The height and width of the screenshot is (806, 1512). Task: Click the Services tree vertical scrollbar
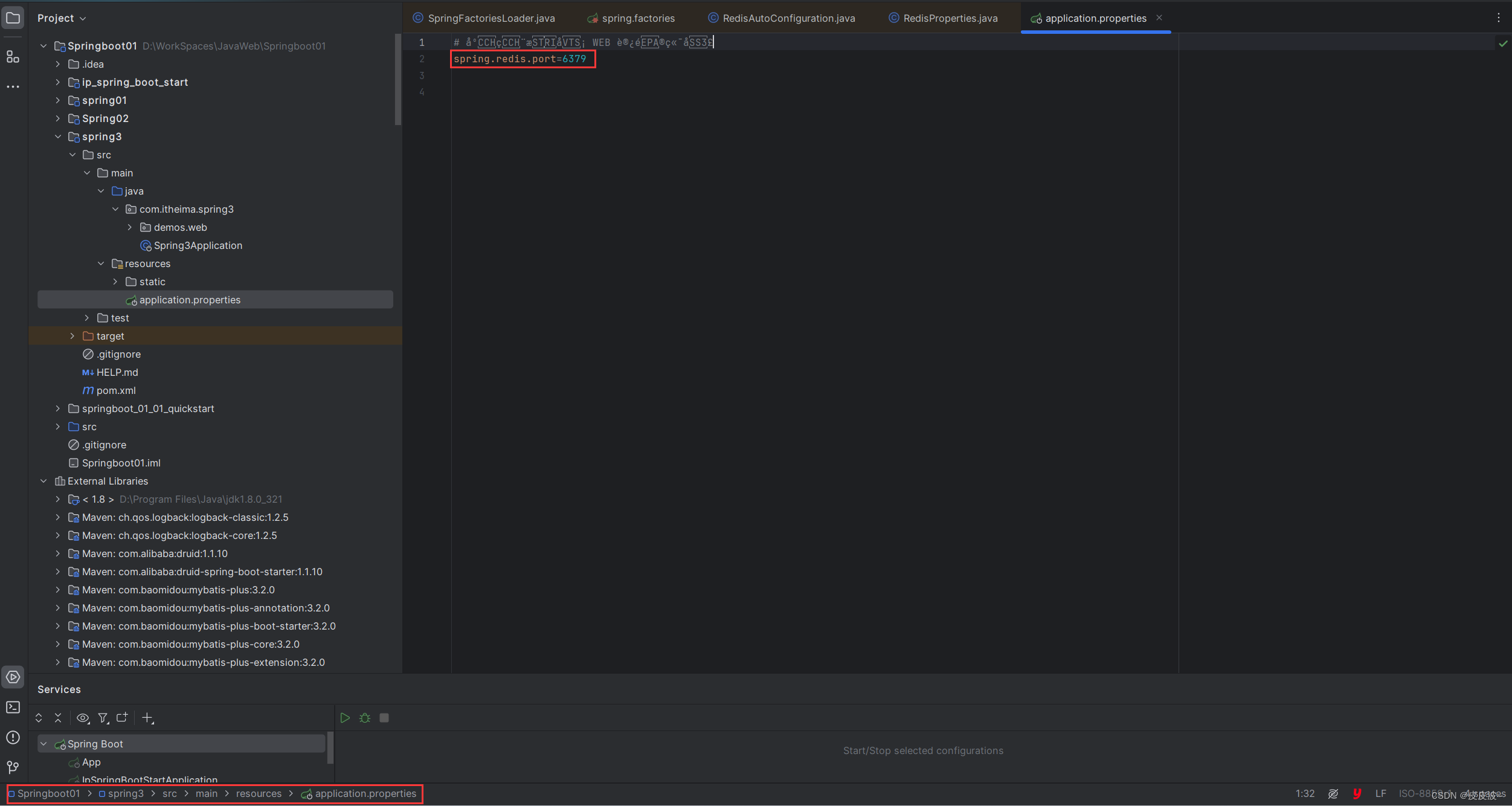[x=330, y=748]
